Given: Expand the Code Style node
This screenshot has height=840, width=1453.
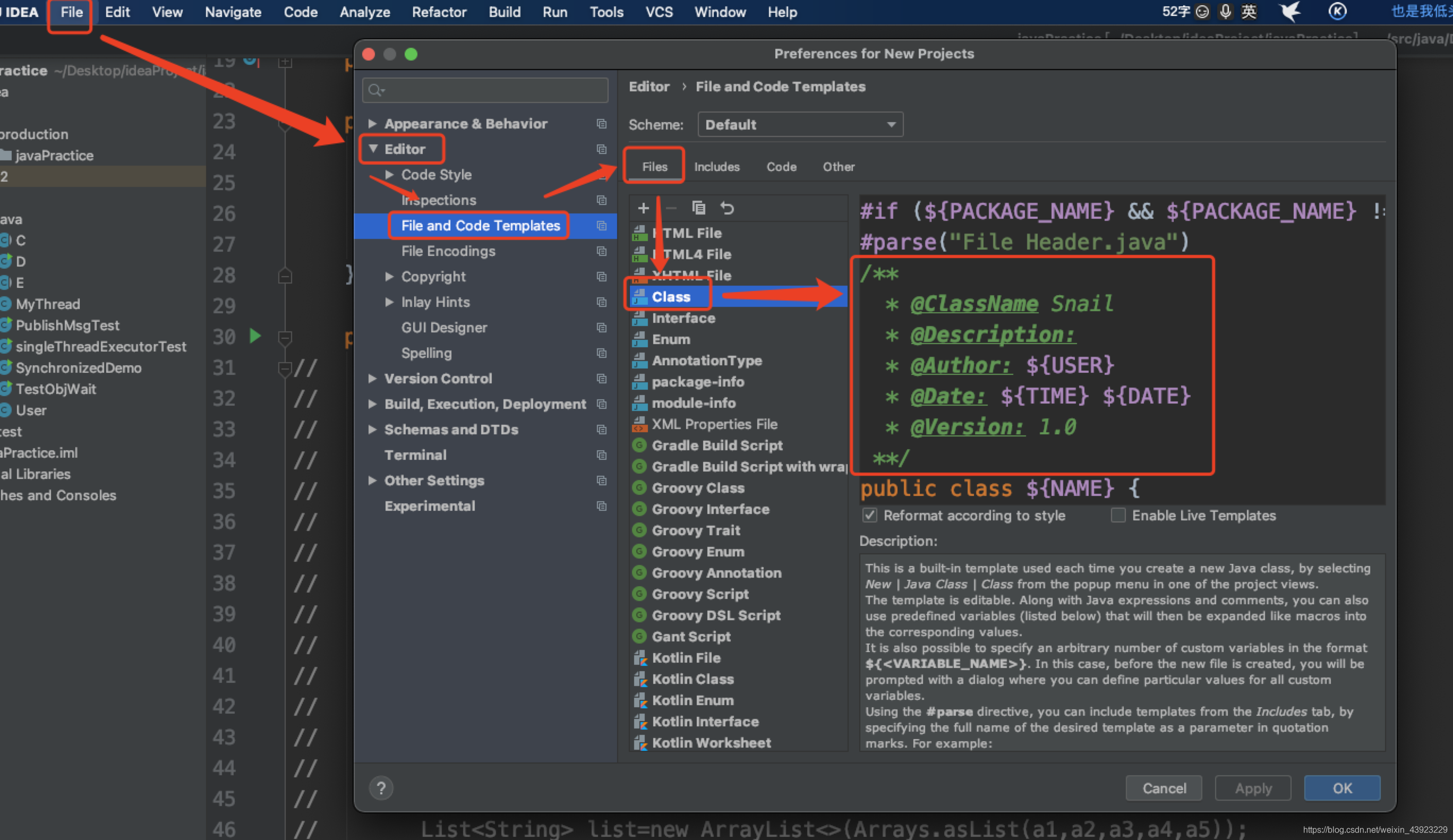Looking at the screenshot, I should (389, 174).
